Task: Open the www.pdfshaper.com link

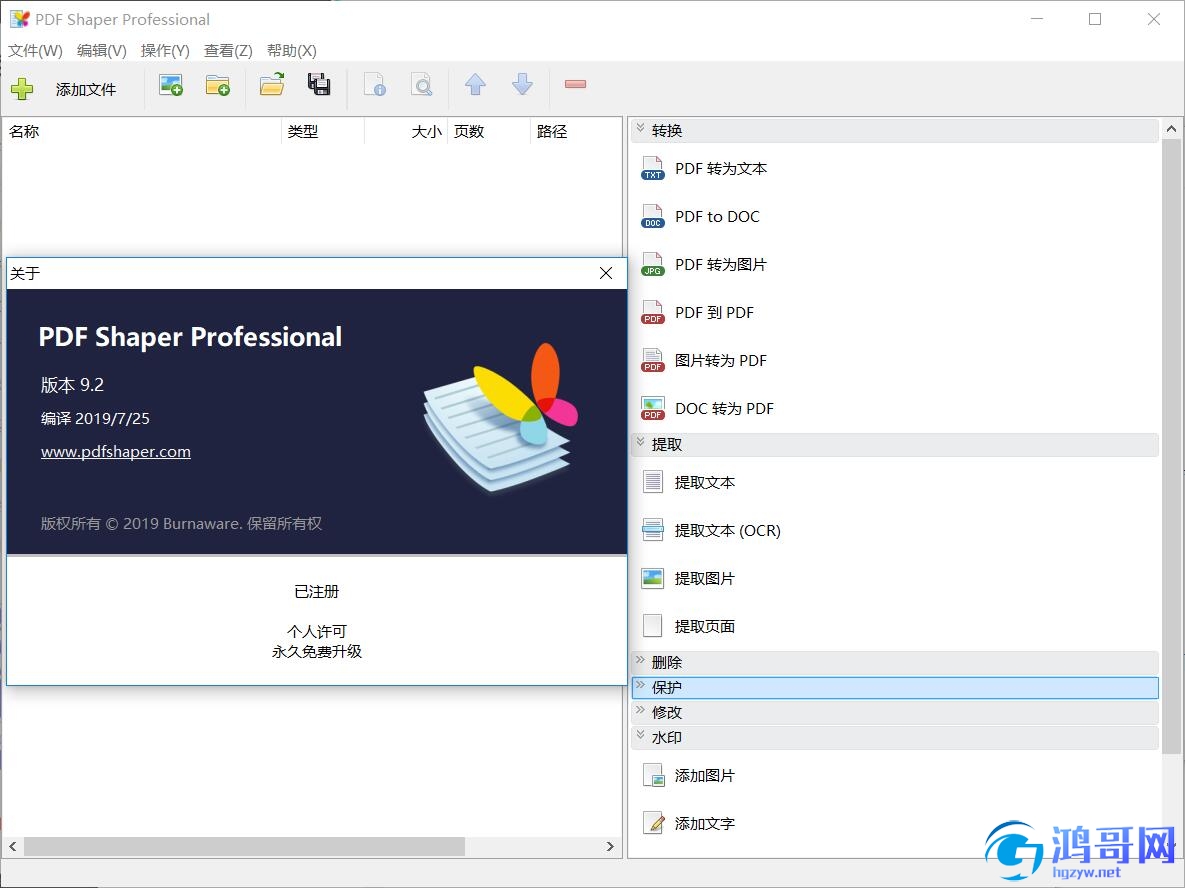Action: click(x=116, y=452)
